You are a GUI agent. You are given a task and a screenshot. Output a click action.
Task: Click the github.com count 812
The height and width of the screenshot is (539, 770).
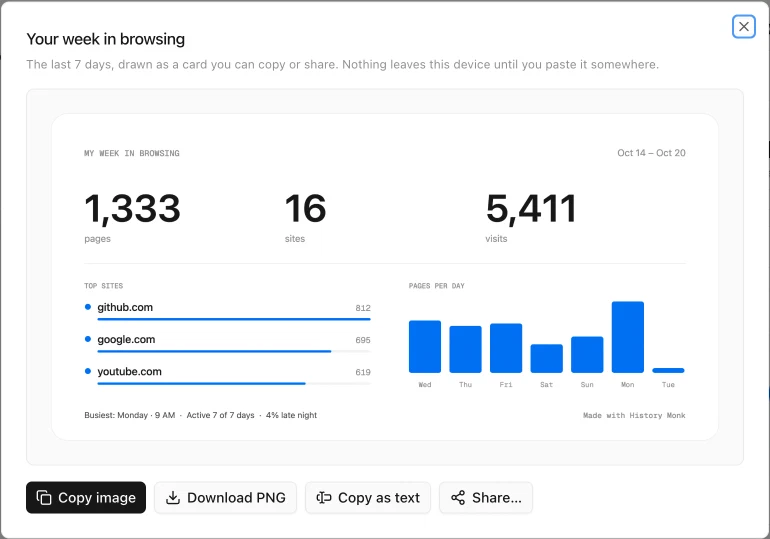point(363,308)
